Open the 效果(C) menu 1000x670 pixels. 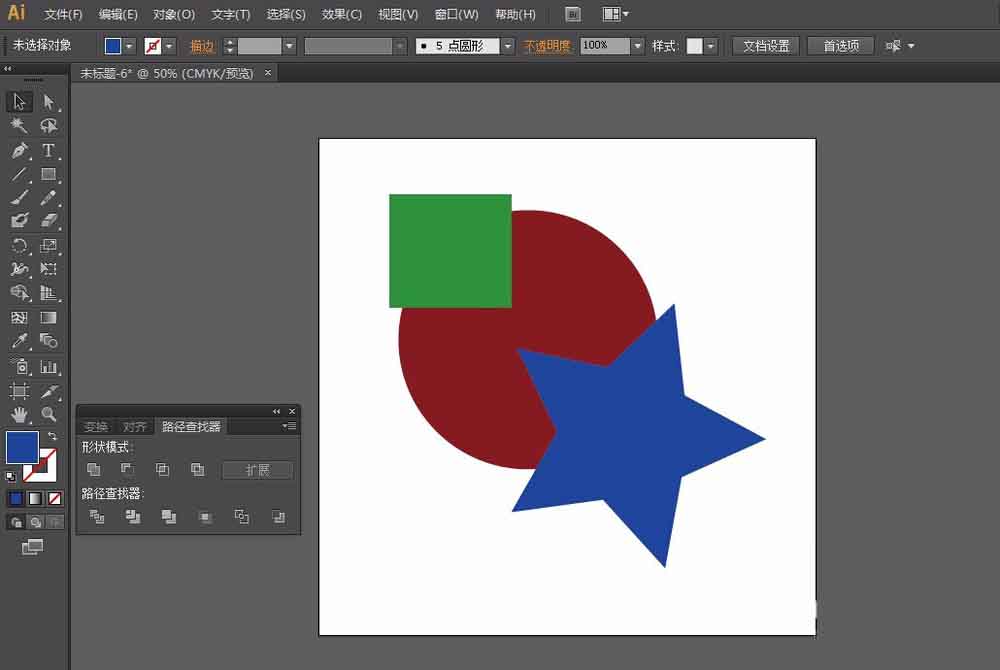point(341,14)
